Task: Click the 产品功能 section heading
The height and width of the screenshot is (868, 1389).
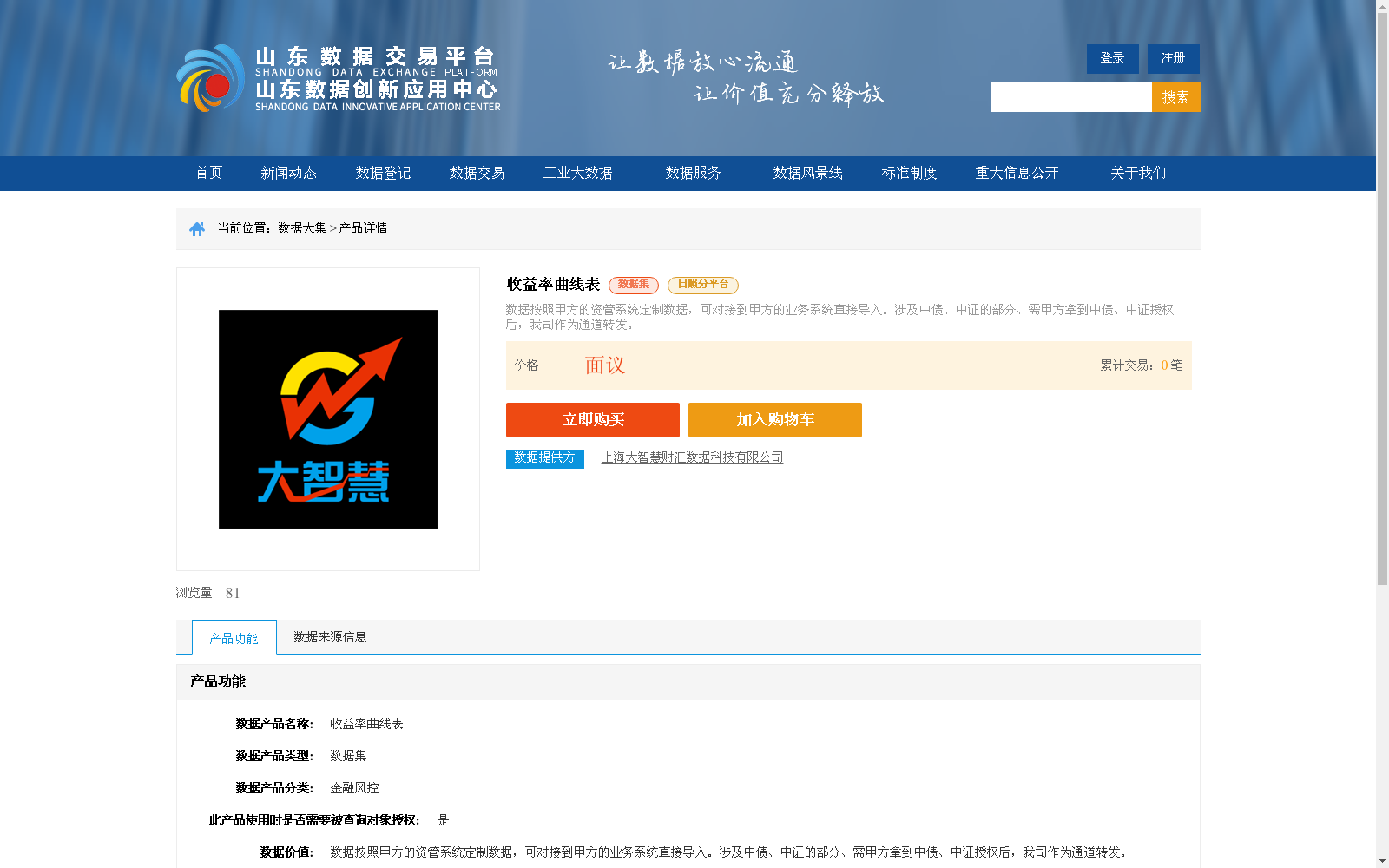Action: point(218,682)
